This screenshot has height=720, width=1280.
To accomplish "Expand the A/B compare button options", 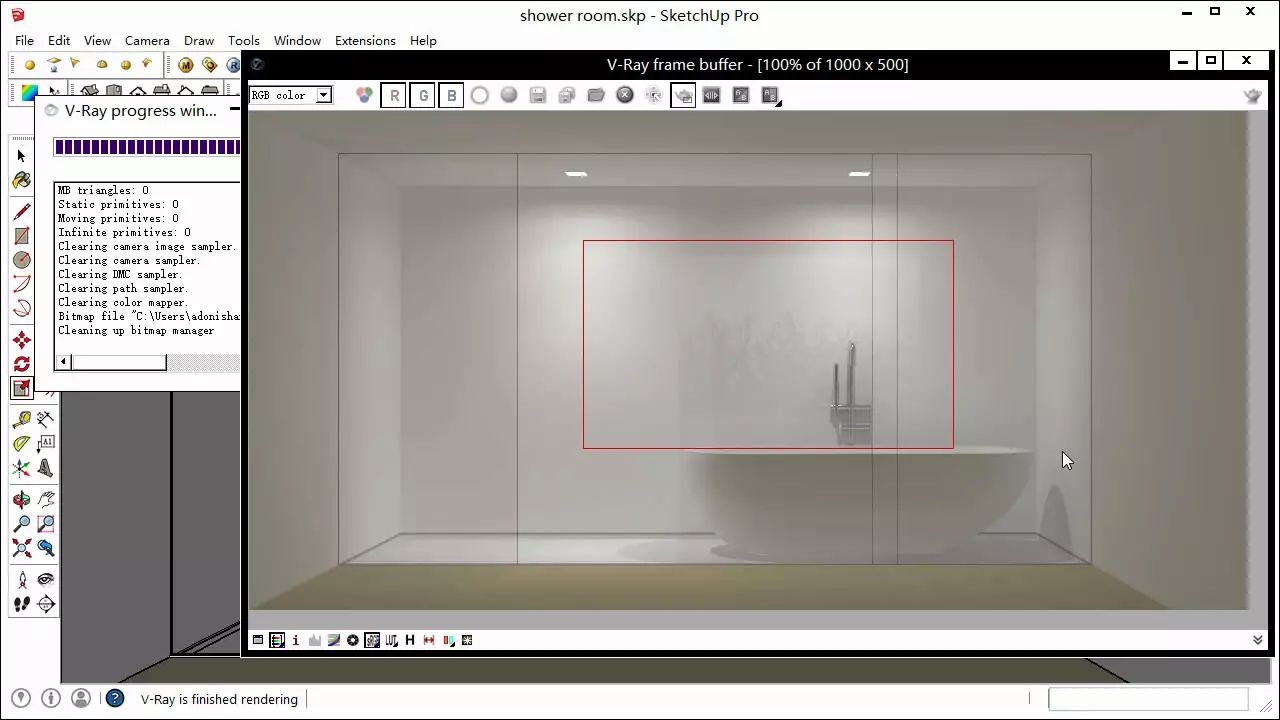I will point(770,95).
